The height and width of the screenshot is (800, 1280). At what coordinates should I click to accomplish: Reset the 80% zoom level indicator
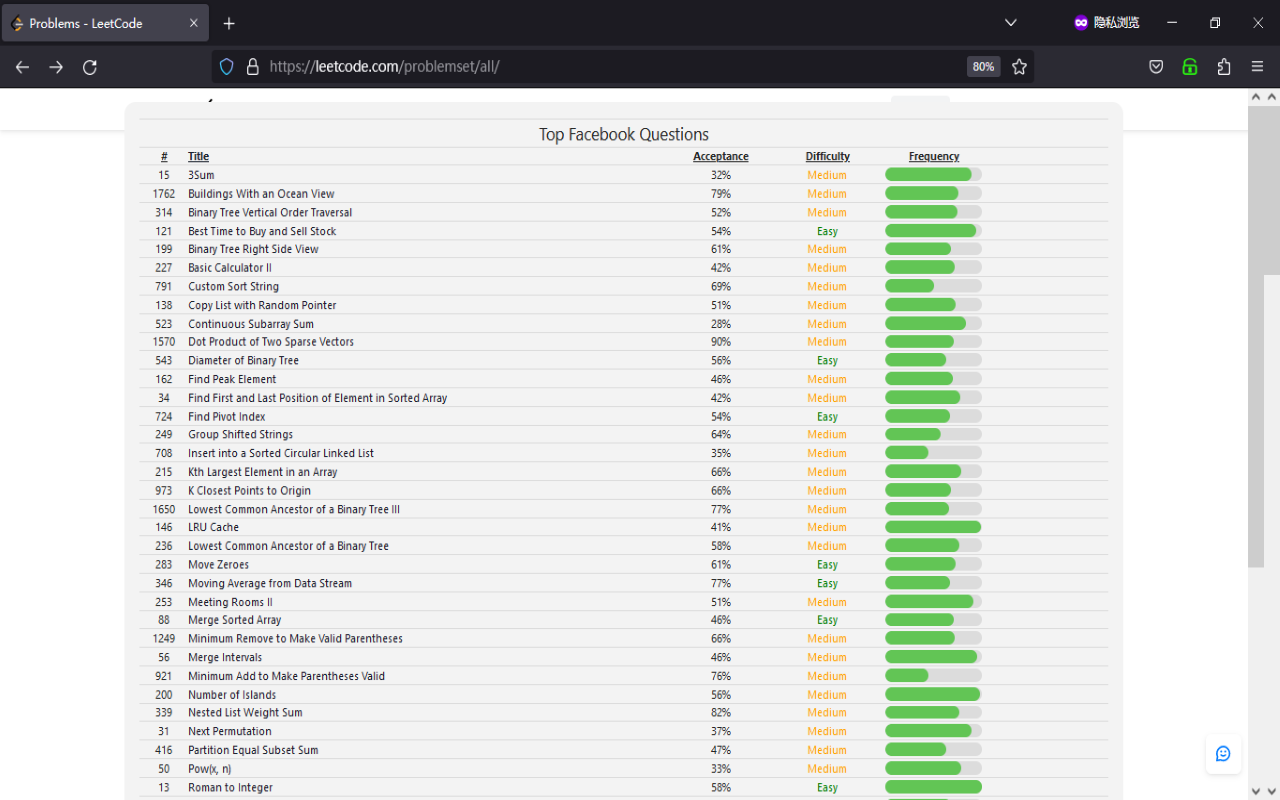click(983, 67)
